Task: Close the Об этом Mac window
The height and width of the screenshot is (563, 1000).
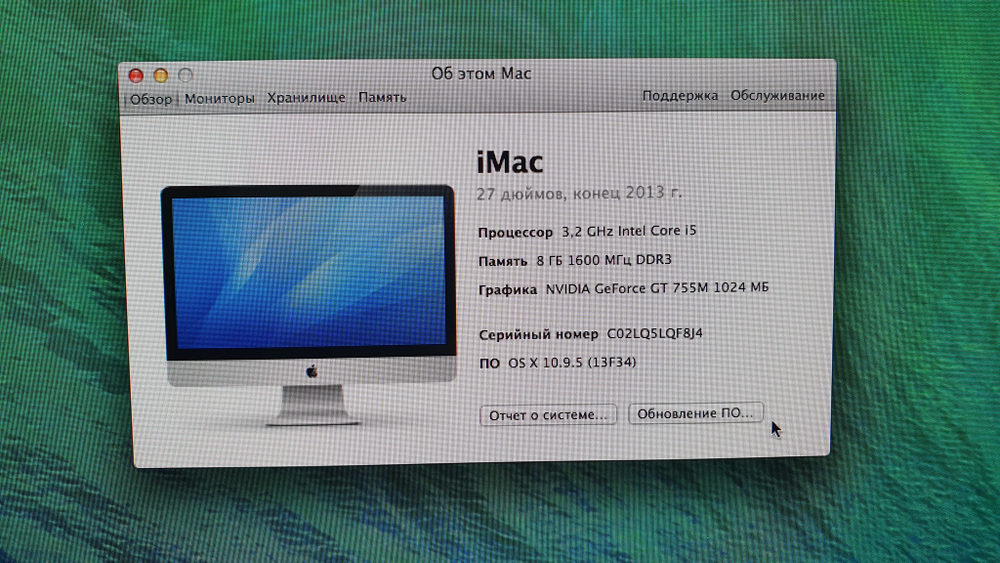Action: coord(136,76)
